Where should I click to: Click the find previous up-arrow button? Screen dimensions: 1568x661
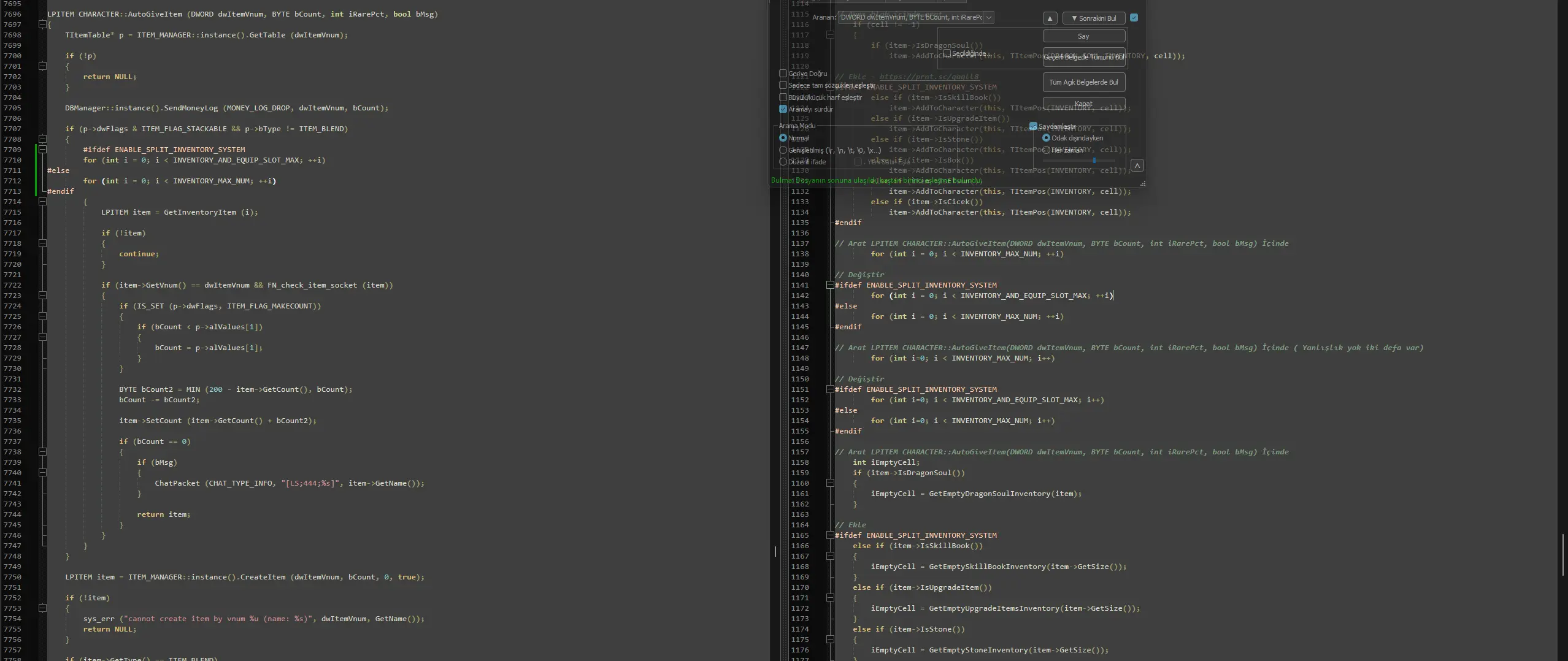coord(1050,18)
